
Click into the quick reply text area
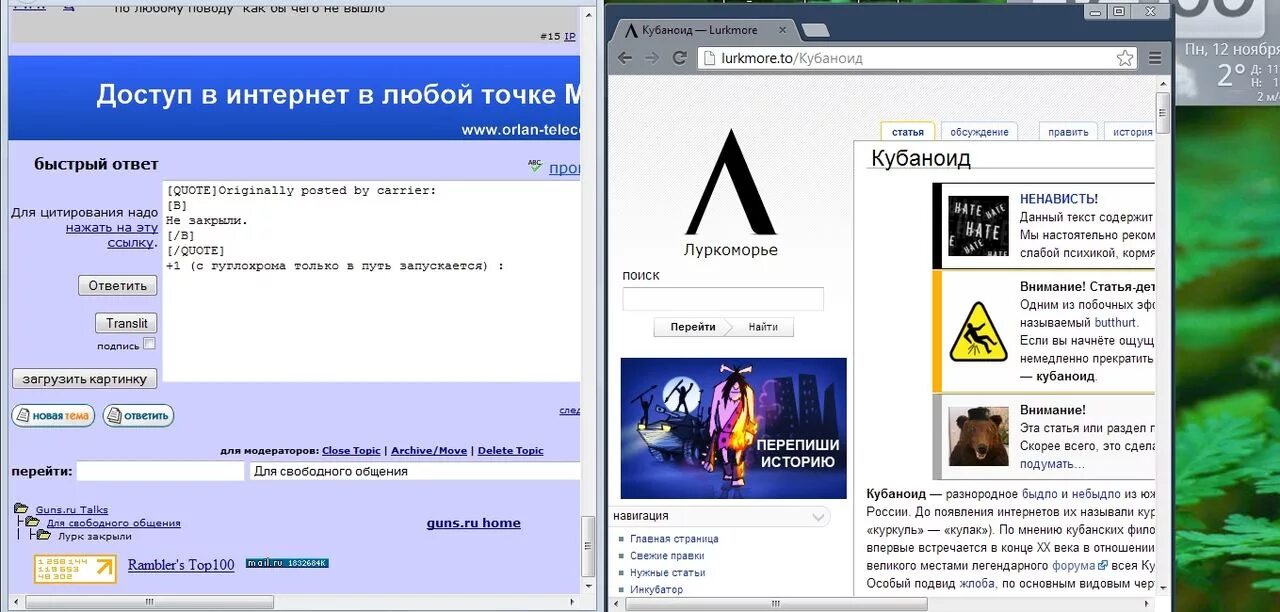(x=371, y=281)
